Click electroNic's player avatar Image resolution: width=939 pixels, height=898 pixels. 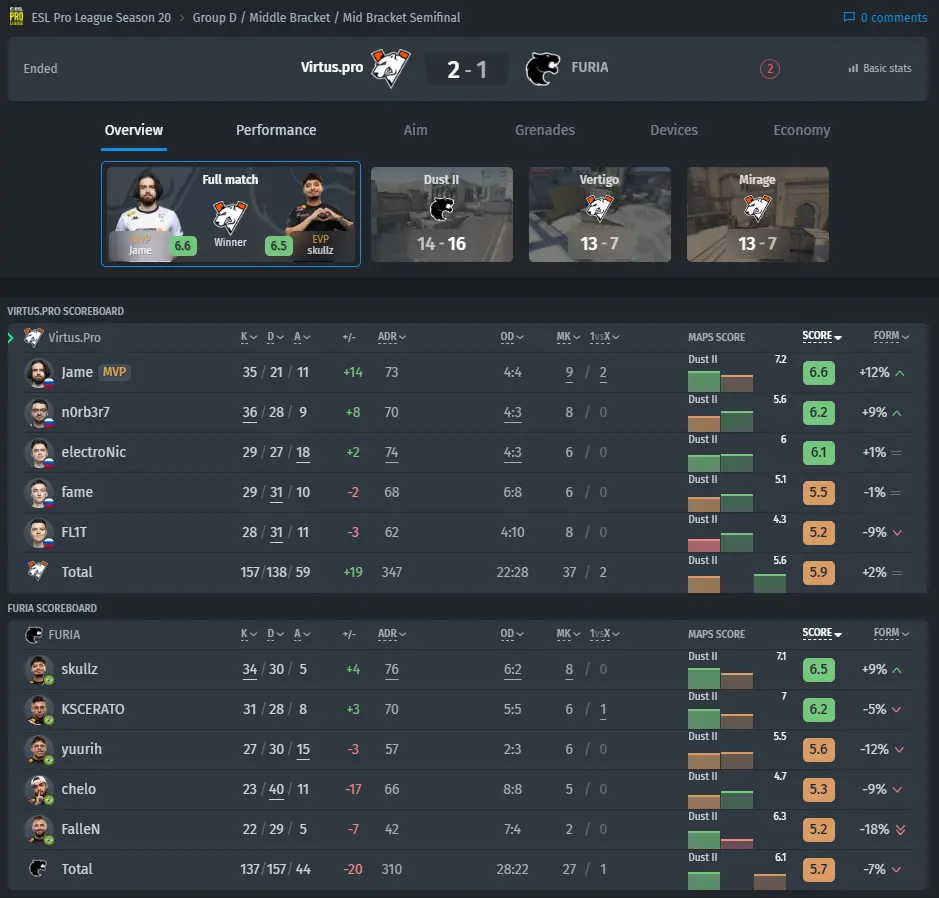click(39, 453)
